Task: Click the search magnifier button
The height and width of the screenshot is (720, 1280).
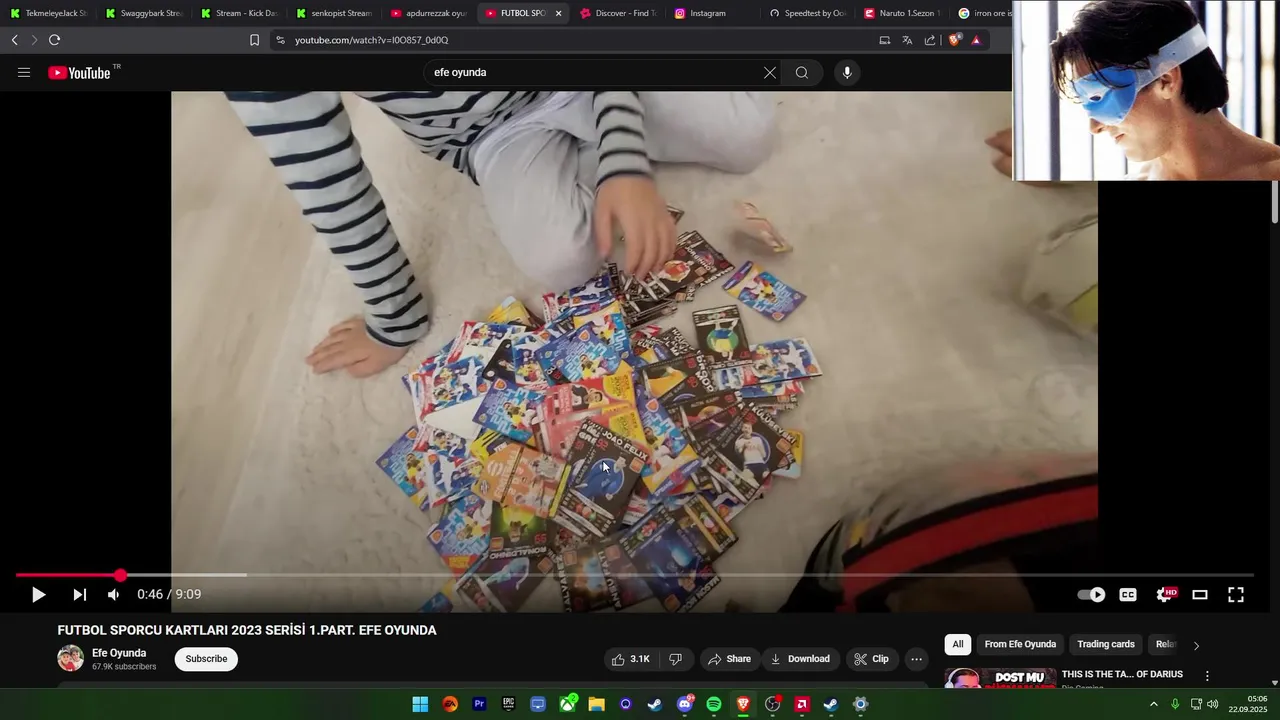Action: [802, 73]
